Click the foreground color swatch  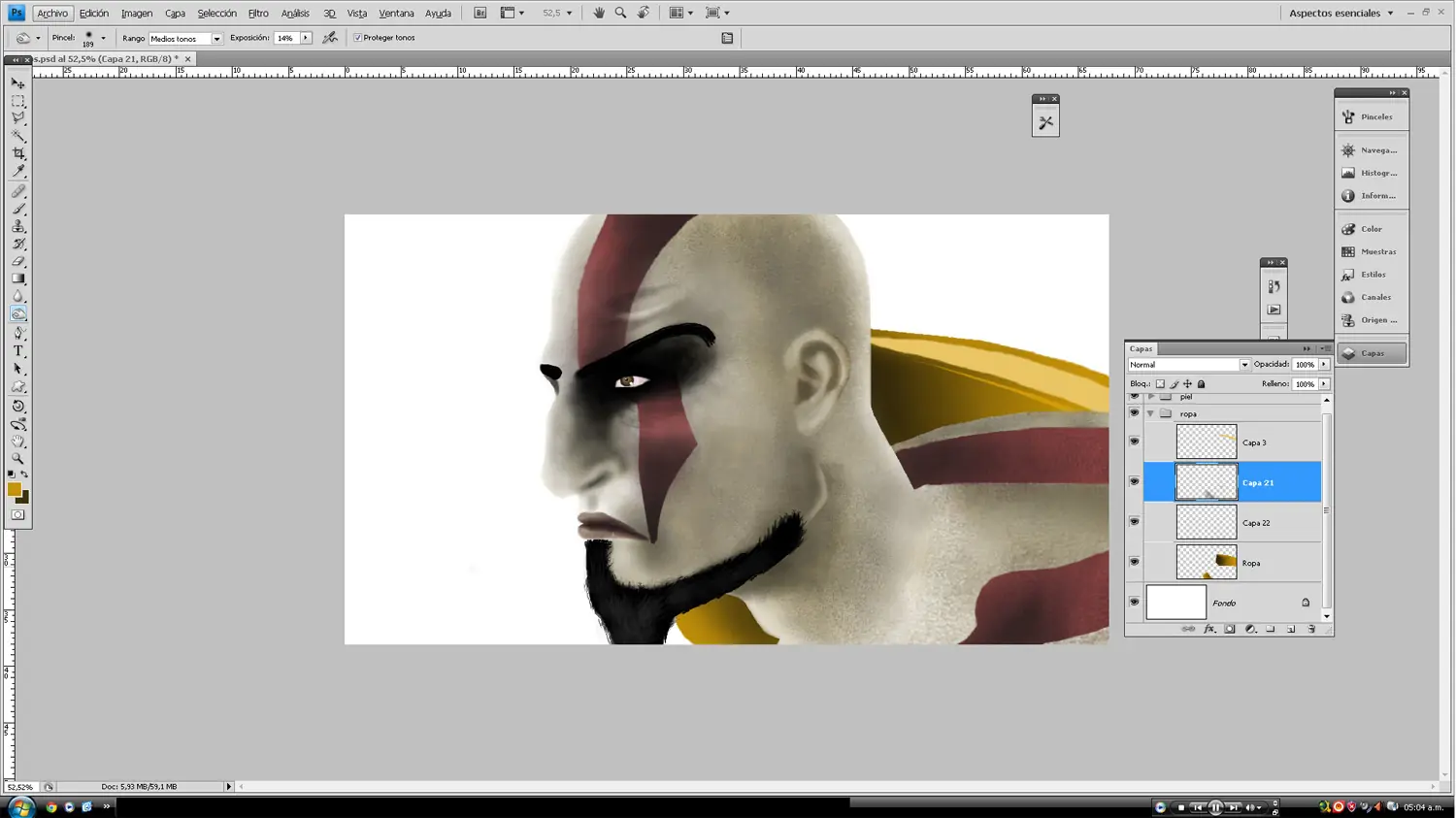(x=14, y=490)
